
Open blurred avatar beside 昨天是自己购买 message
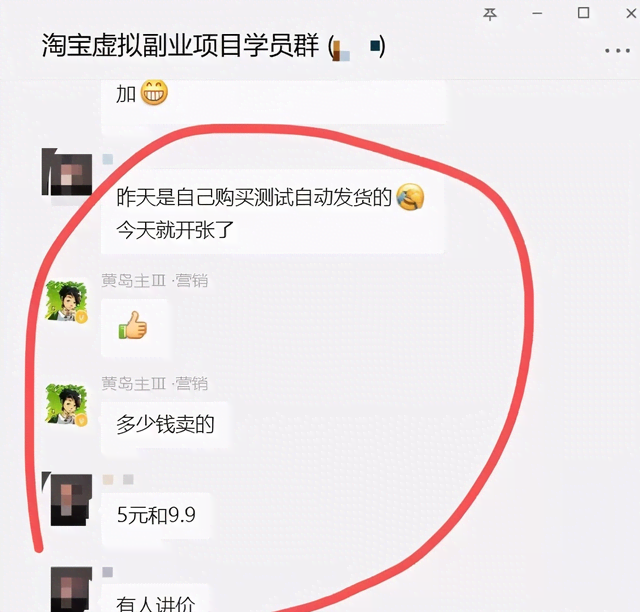67,172
